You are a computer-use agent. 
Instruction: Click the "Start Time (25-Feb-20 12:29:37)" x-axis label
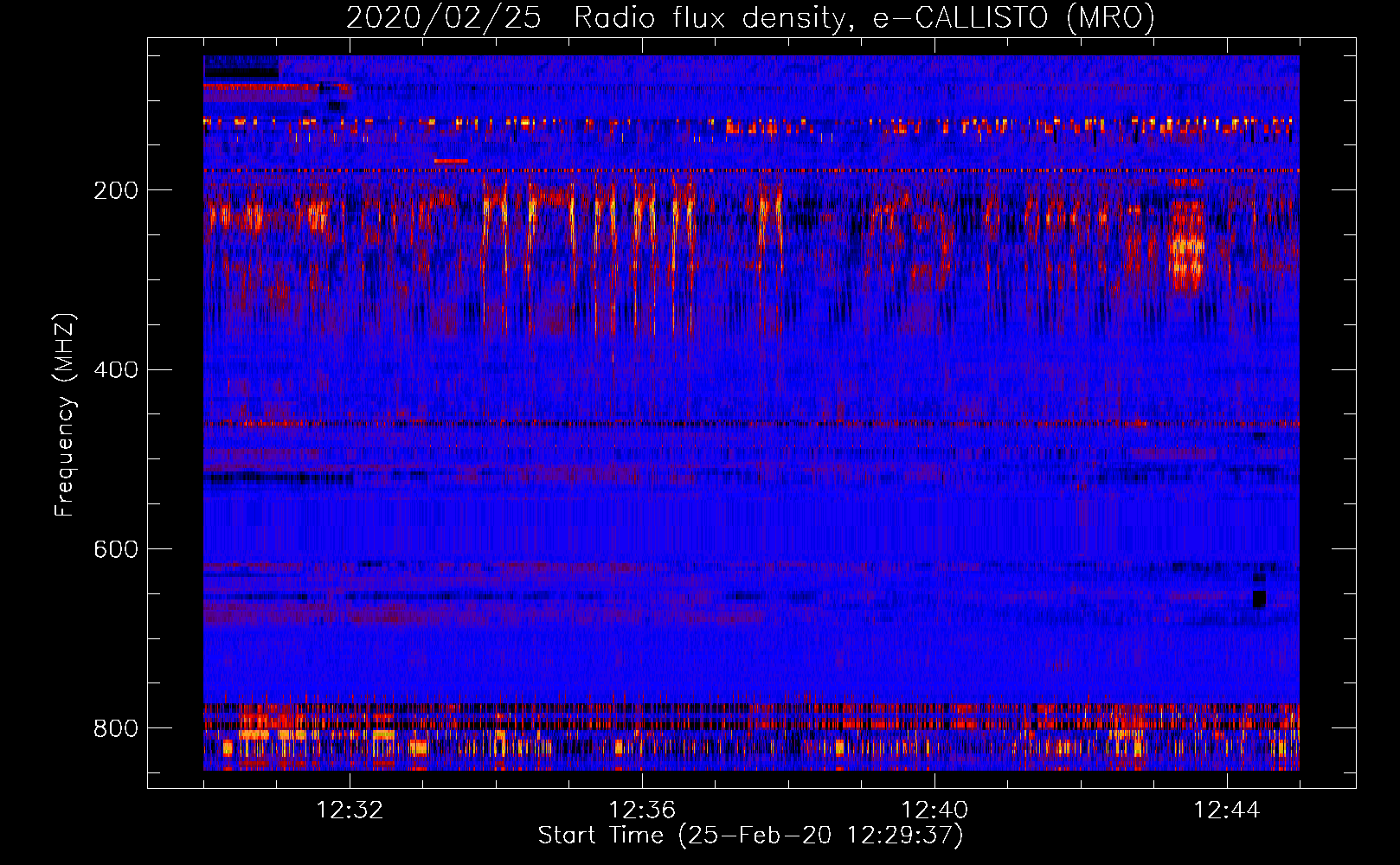(751, 835)
